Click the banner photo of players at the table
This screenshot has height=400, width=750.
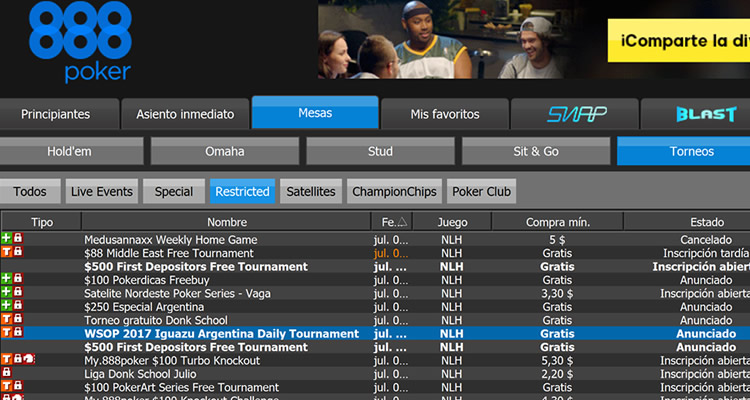(x=440, y=39)
